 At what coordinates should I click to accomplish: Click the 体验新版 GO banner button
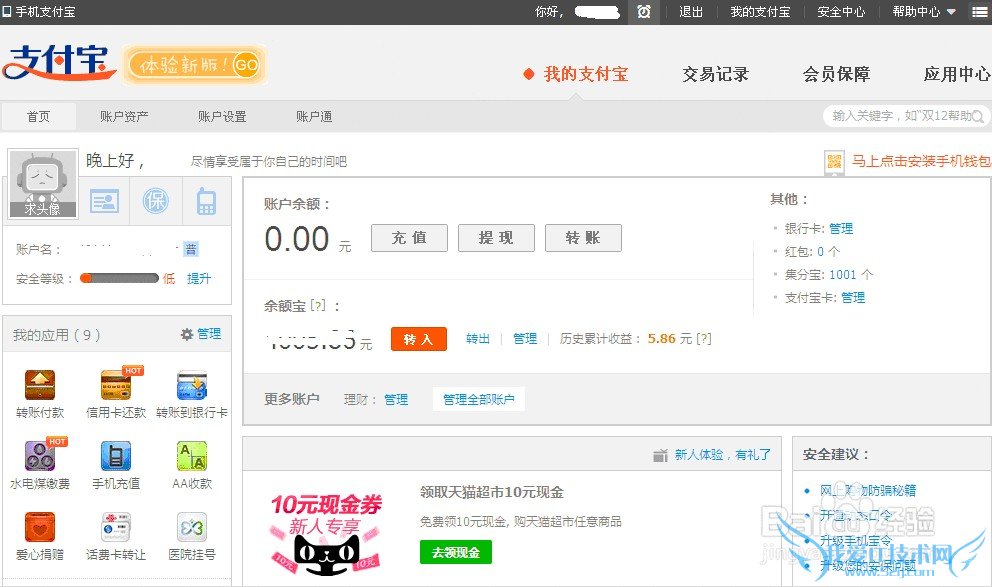[194, 65]
